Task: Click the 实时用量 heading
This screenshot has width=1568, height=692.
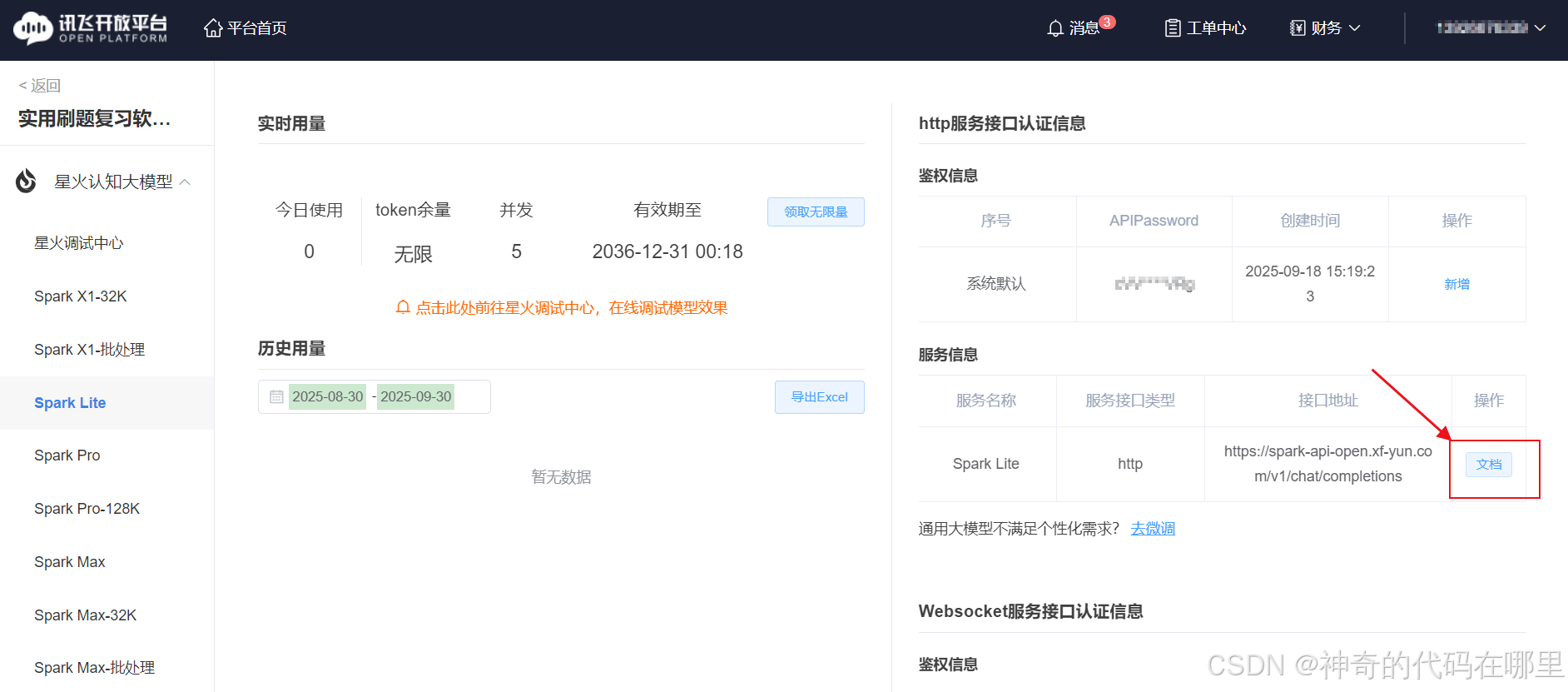Action: tap(291, 124)
